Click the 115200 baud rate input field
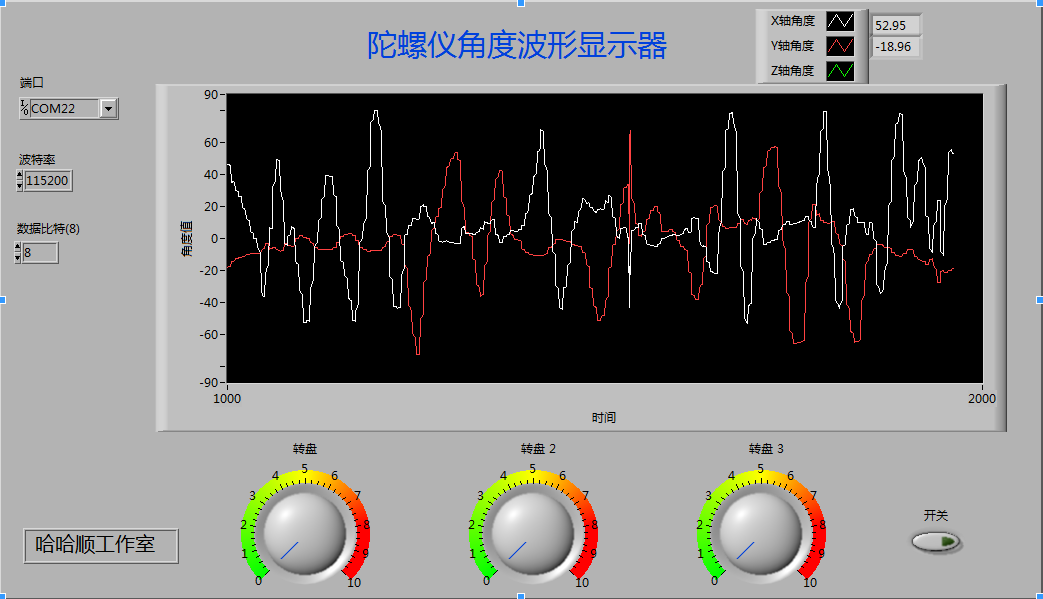 coord(48,181)
